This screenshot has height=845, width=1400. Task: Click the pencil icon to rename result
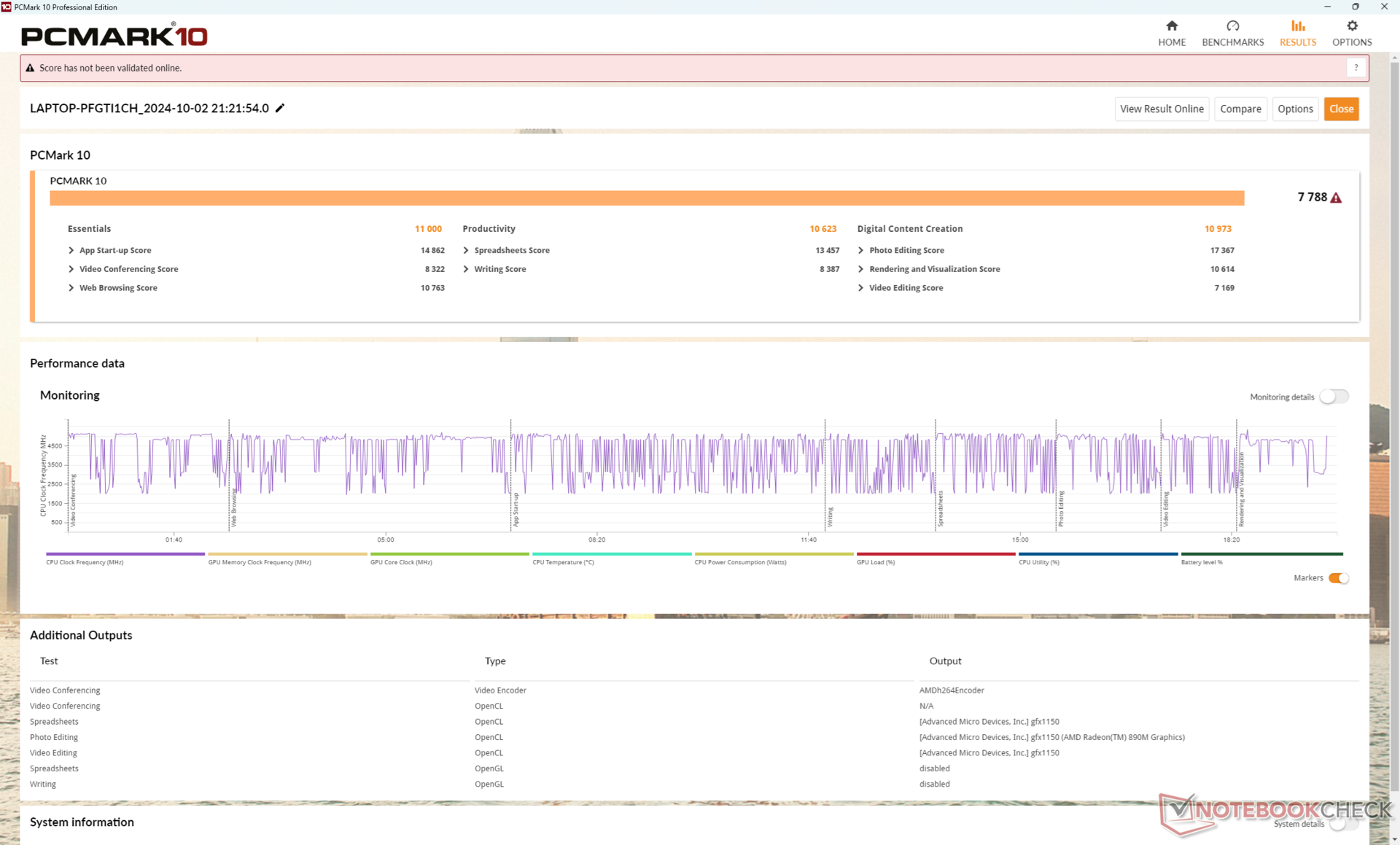(x=280, y=108)
